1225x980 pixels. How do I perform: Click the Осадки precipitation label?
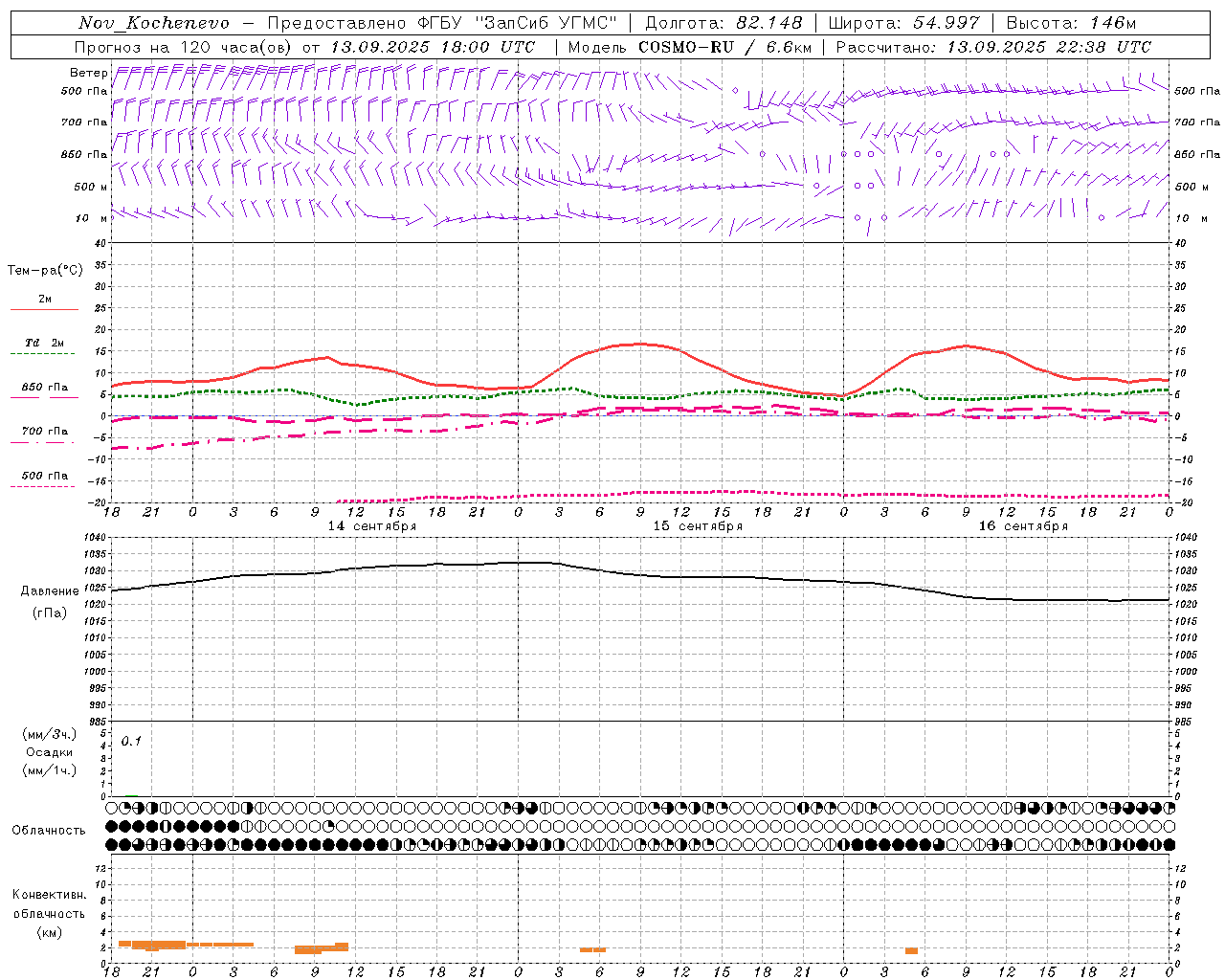(x=50, y=752)
